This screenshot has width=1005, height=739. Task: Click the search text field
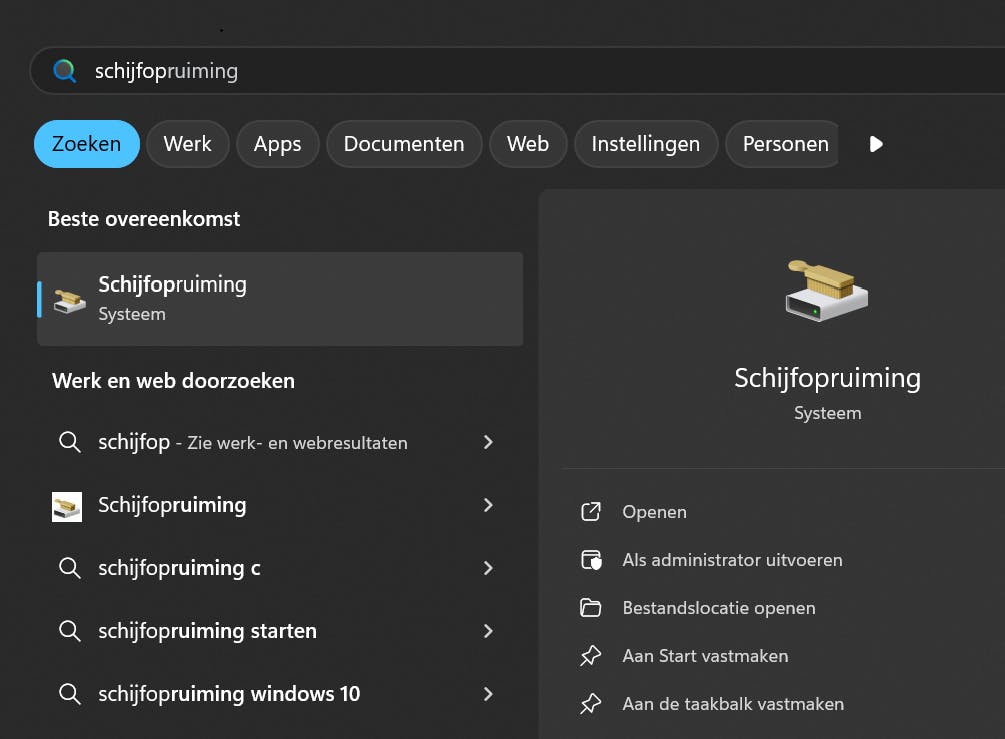[500, 71]
